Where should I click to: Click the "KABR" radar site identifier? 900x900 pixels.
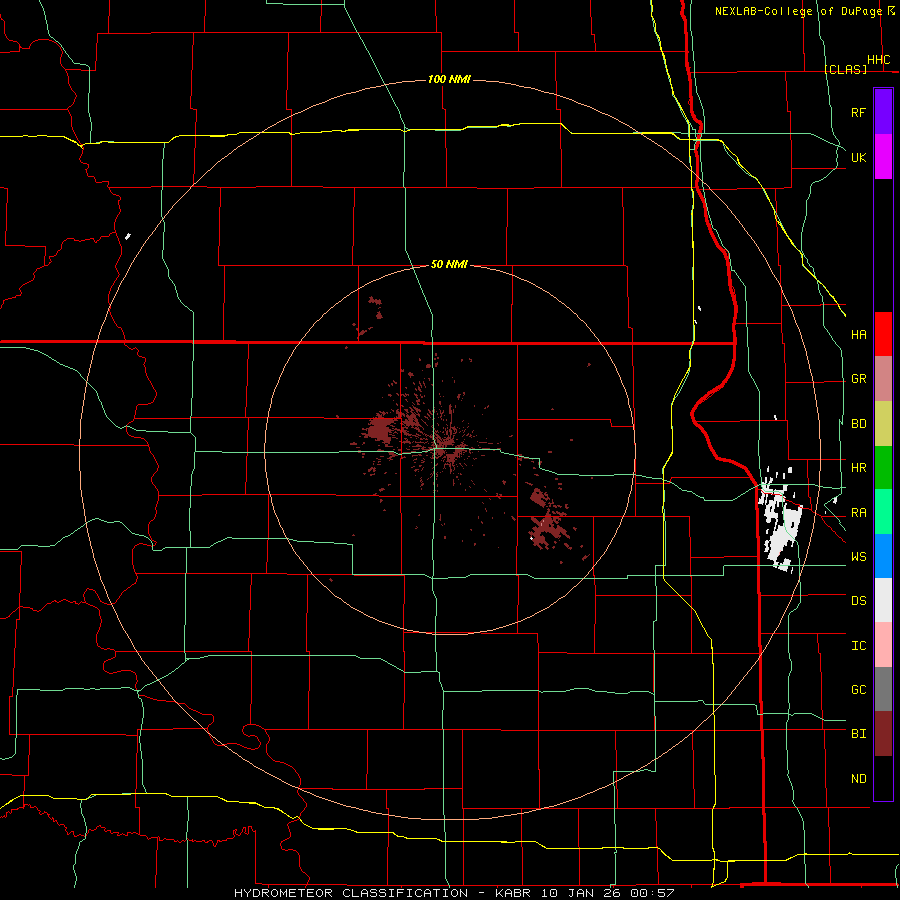(513, 893)
